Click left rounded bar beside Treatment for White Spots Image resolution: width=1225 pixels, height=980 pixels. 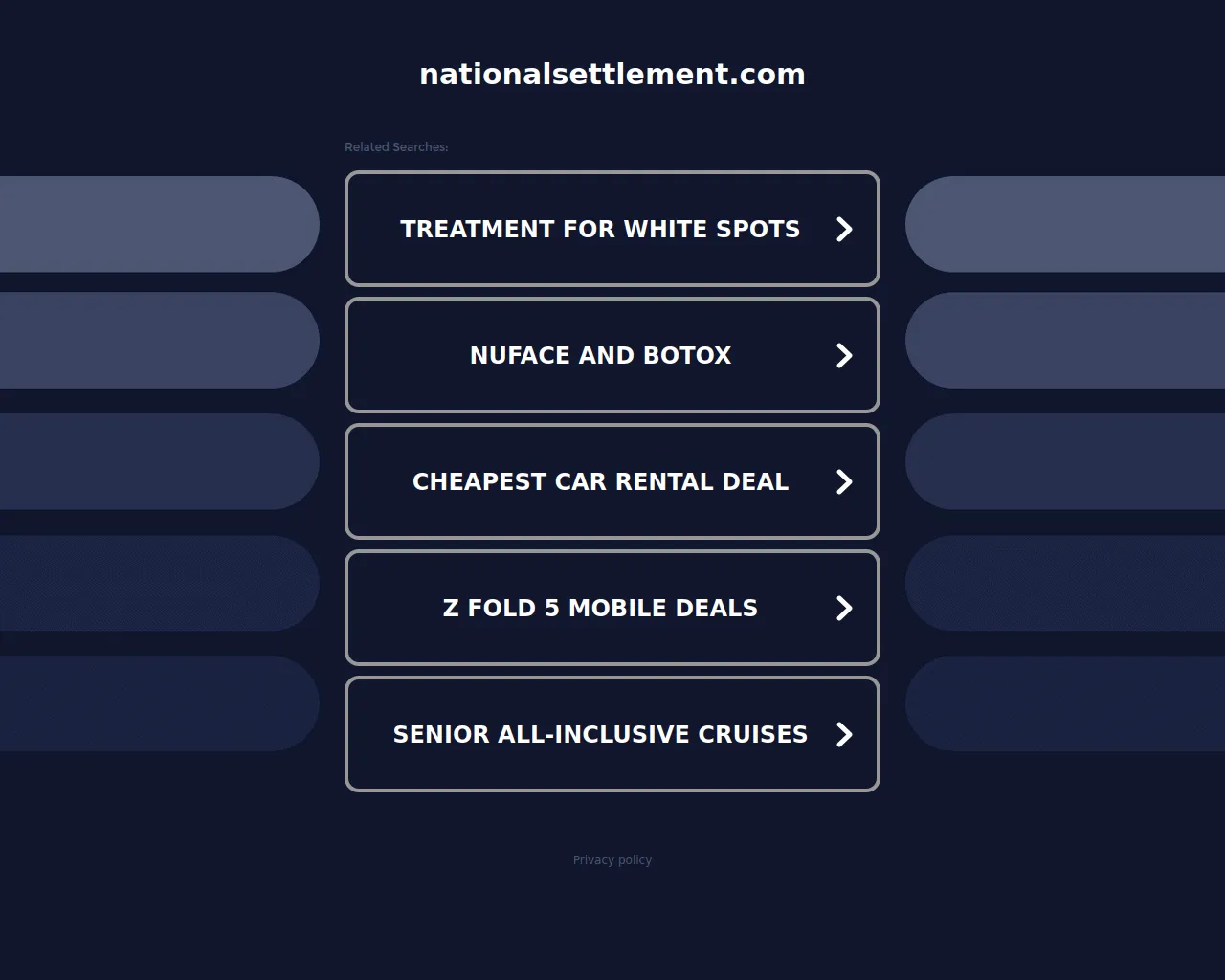[x=159, y=224]
